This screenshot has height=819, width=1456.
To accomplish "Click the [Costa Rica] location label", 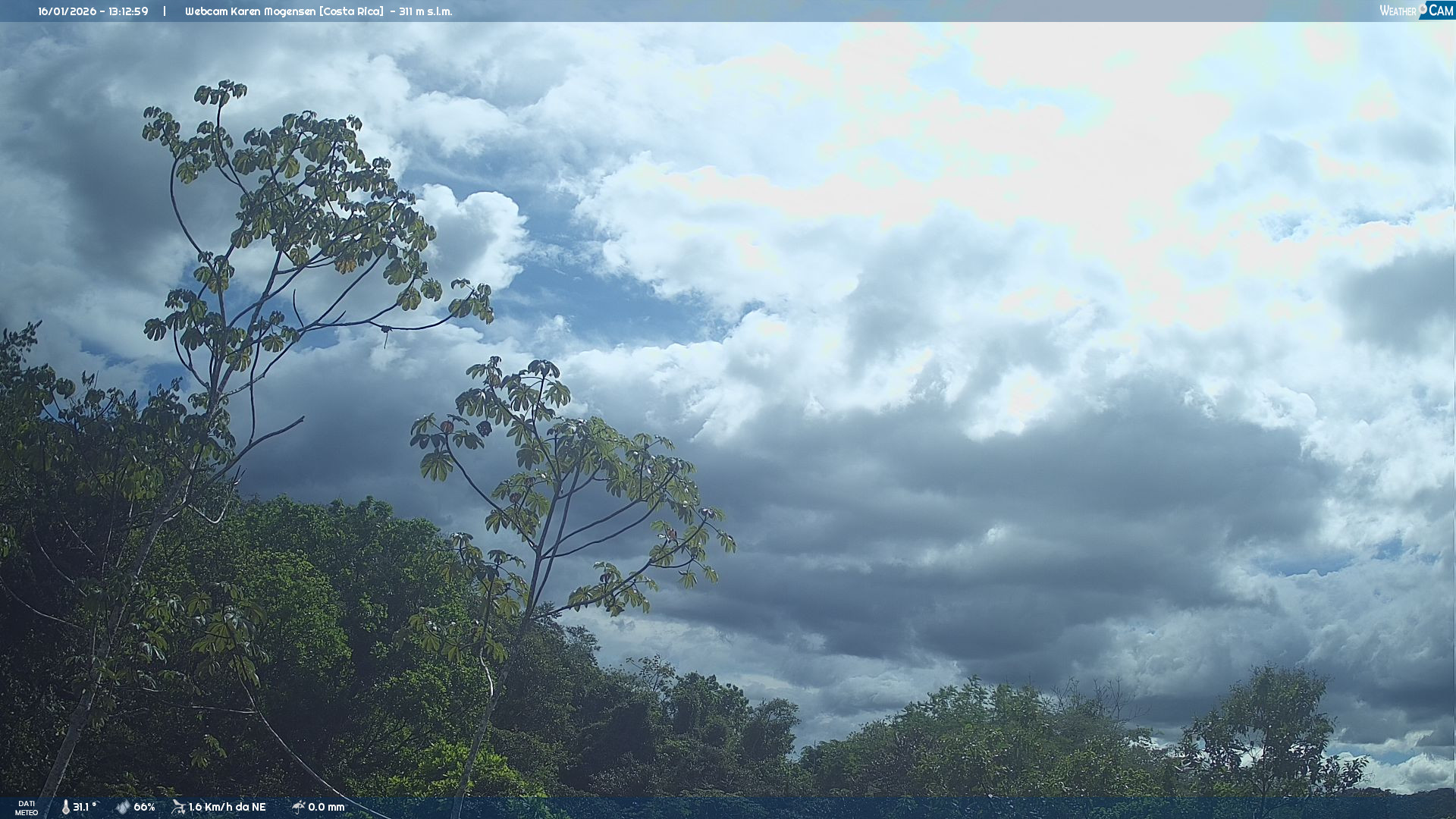I will click(x=352, y=11).
